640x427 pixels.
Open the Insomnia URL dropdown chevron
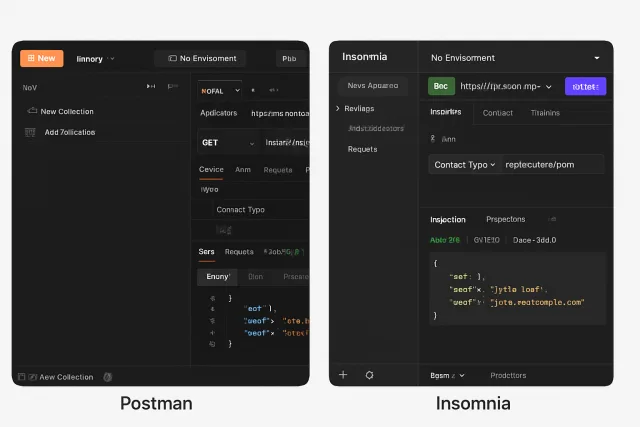(549, 87)
